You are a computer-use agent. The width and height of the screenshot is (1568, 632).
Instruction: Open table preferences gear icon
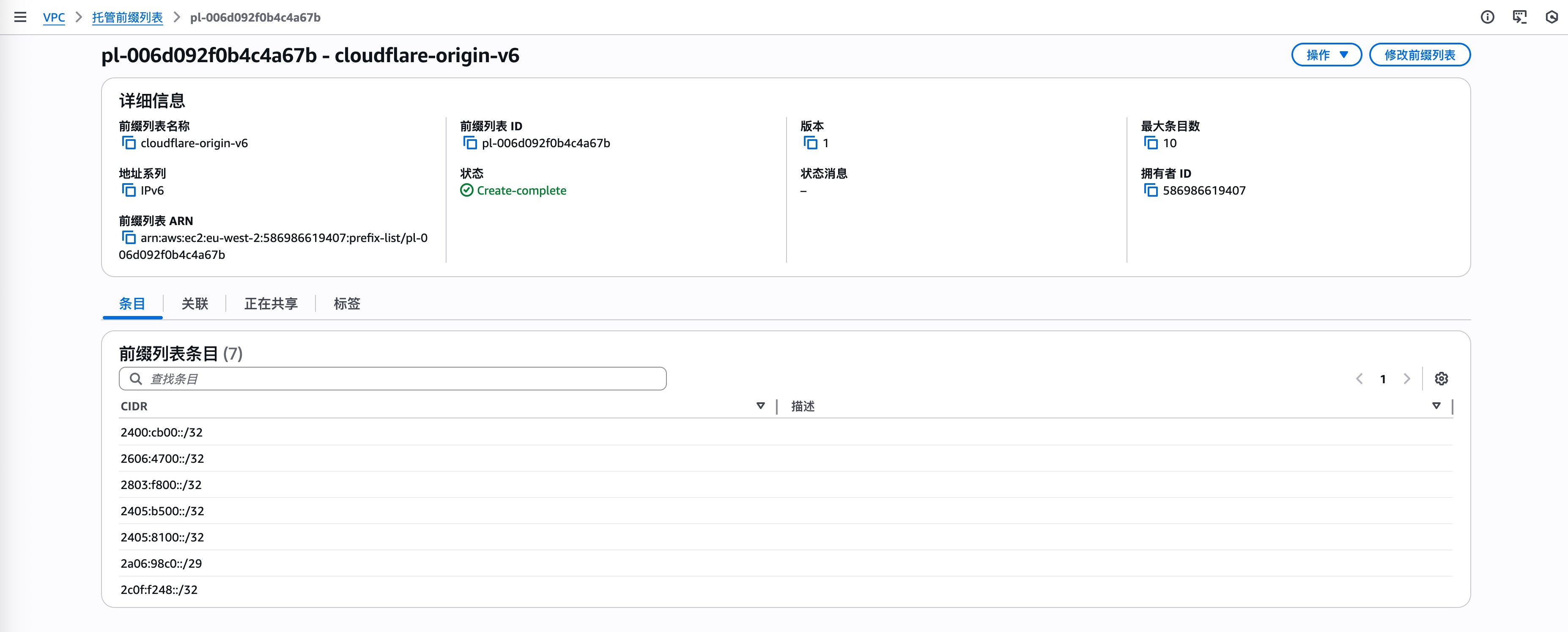[x=1441, y=379]
